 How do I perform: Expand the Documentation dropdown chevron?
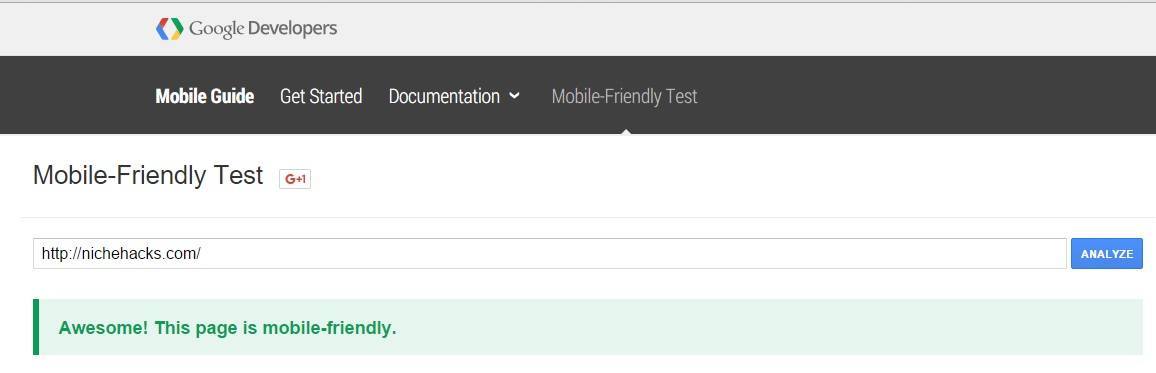(x=515, y=96)
